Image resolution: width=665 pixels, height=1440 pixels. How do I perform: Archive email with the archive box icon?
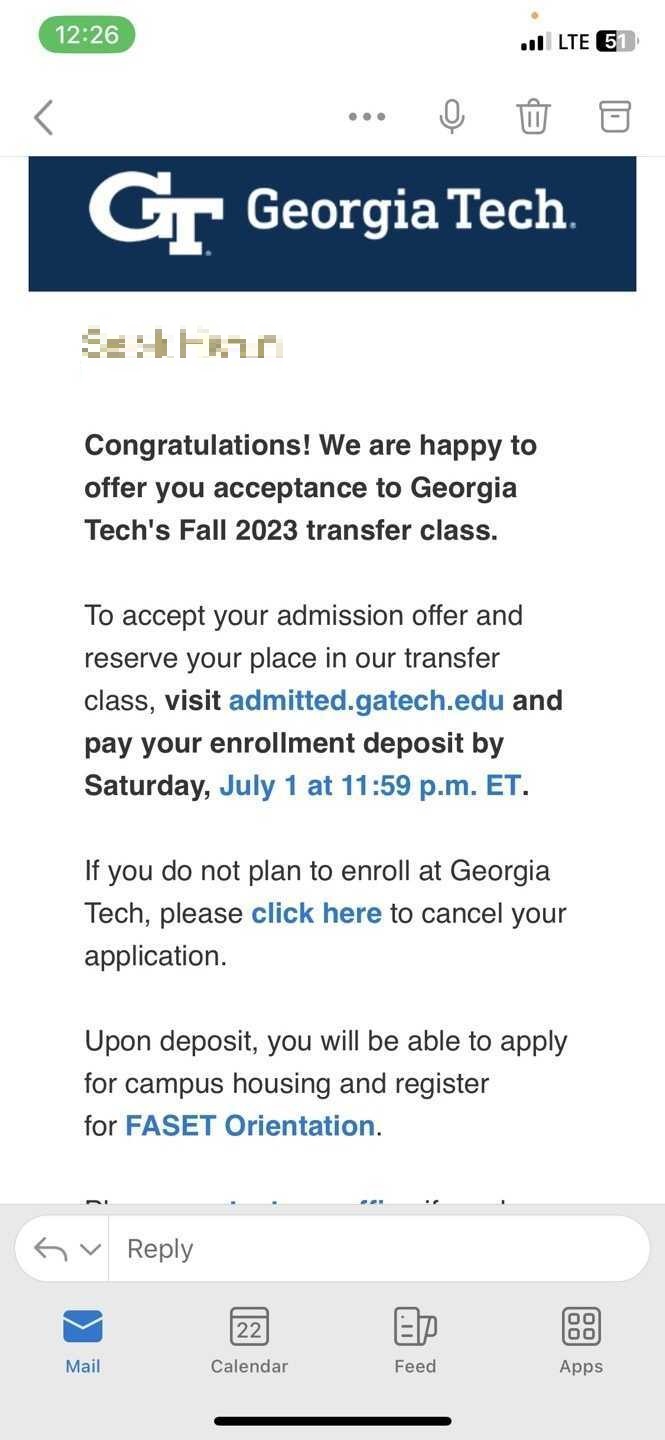[x=615, y=116]
